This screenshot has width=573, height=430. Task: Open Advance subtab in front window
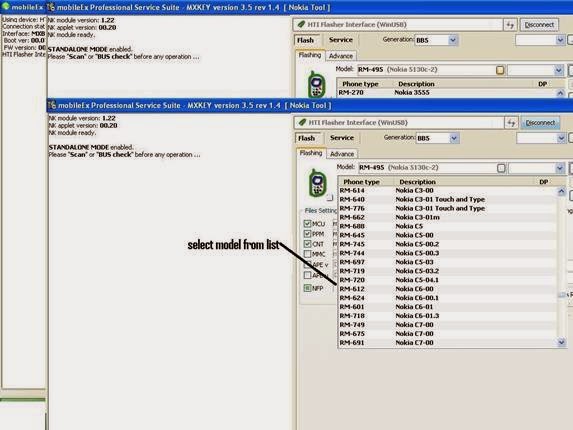342,154
